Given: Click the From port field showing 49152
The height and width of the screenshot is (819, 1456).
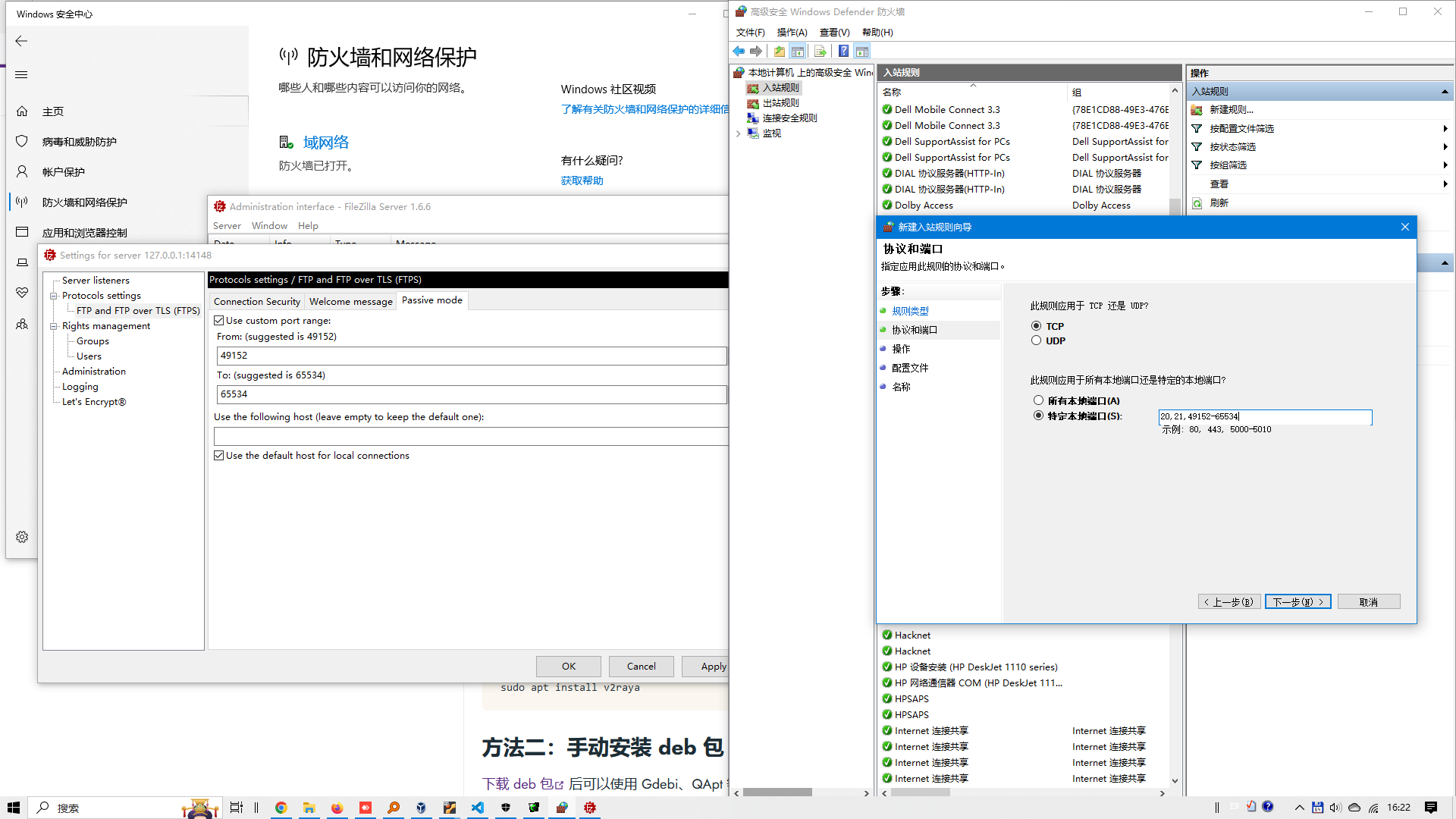Looking at the screenshot, I should pos(472,356).
